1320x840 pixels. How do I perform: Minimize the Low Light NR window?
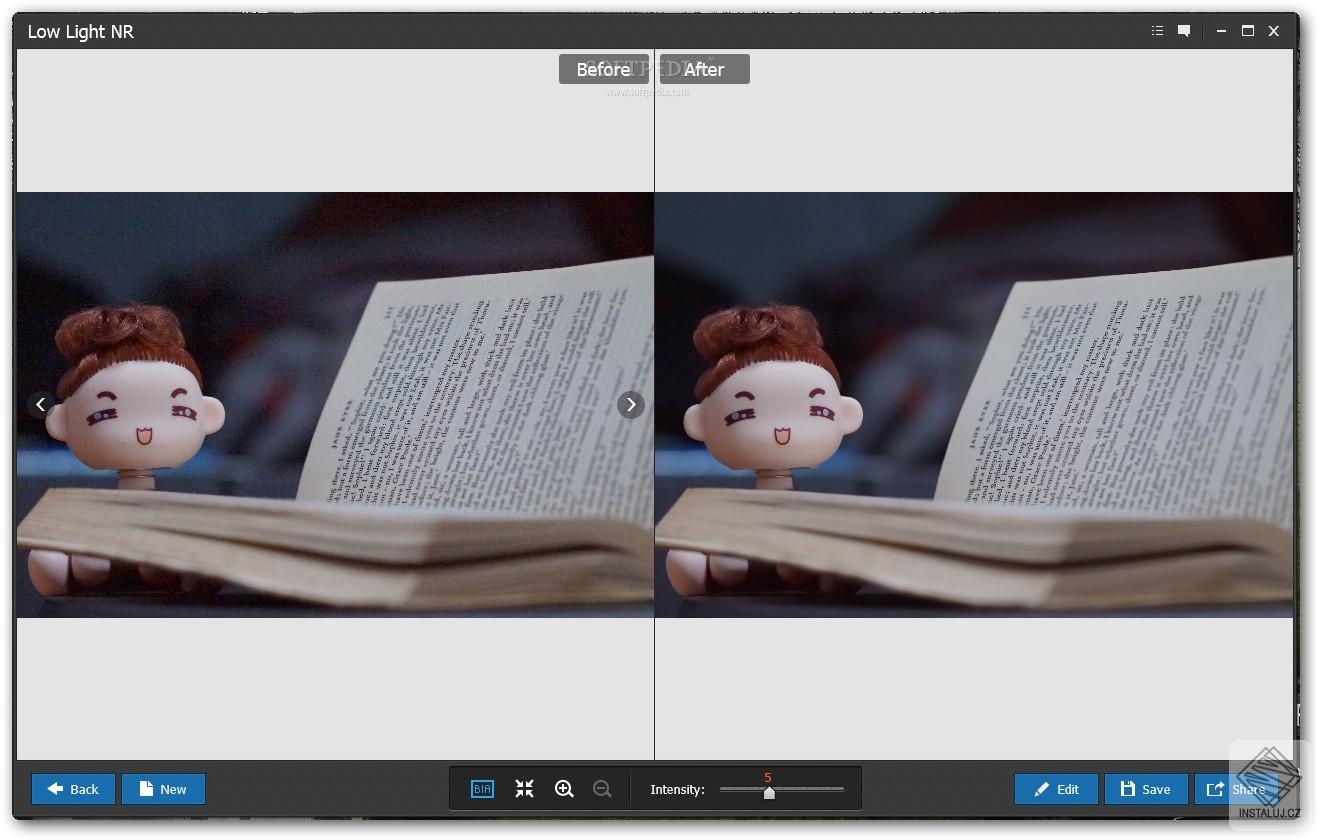[1221, 31]
